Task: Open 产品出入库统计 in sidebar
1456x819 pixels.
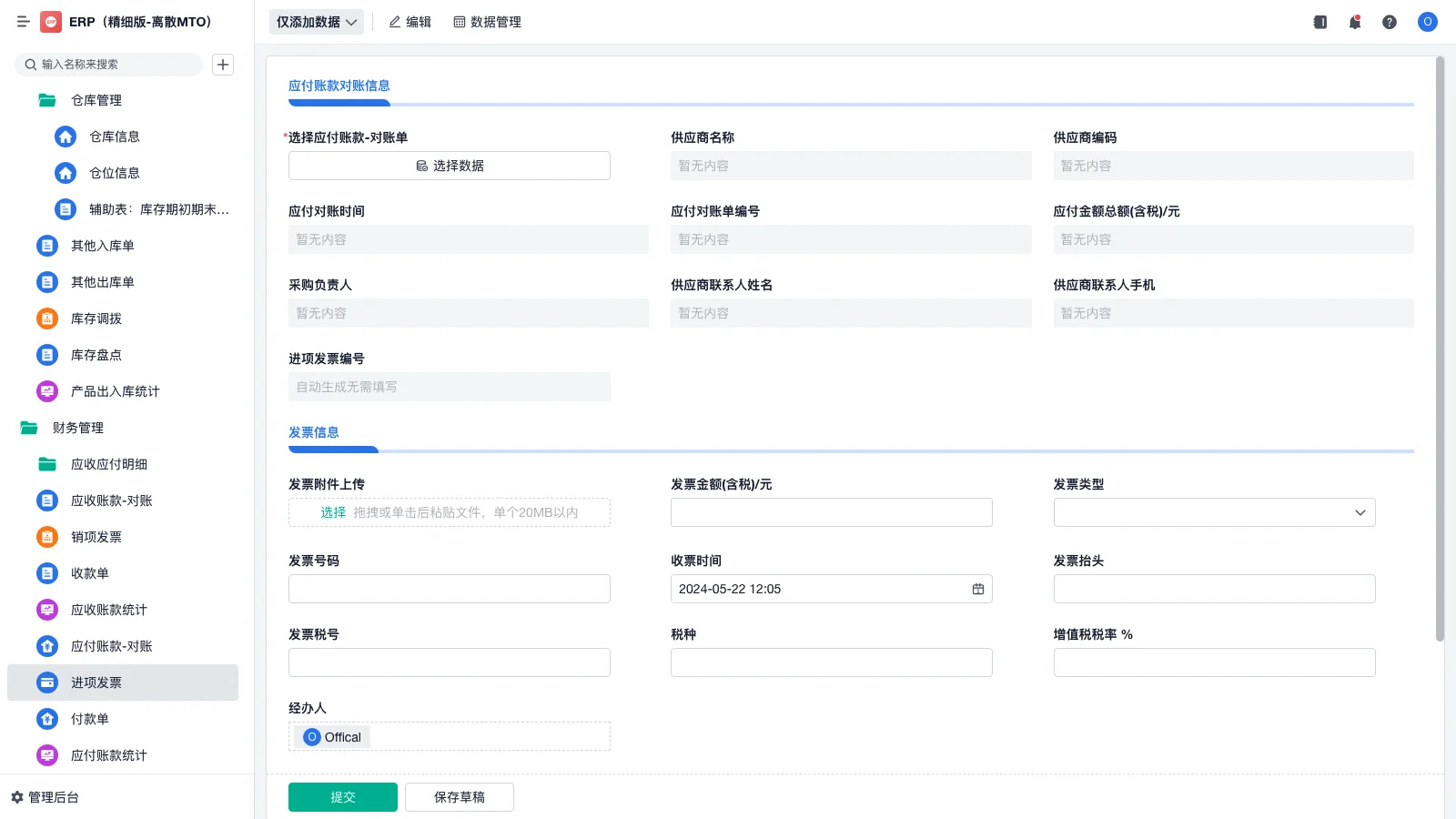Action: [x=114, y=391]
